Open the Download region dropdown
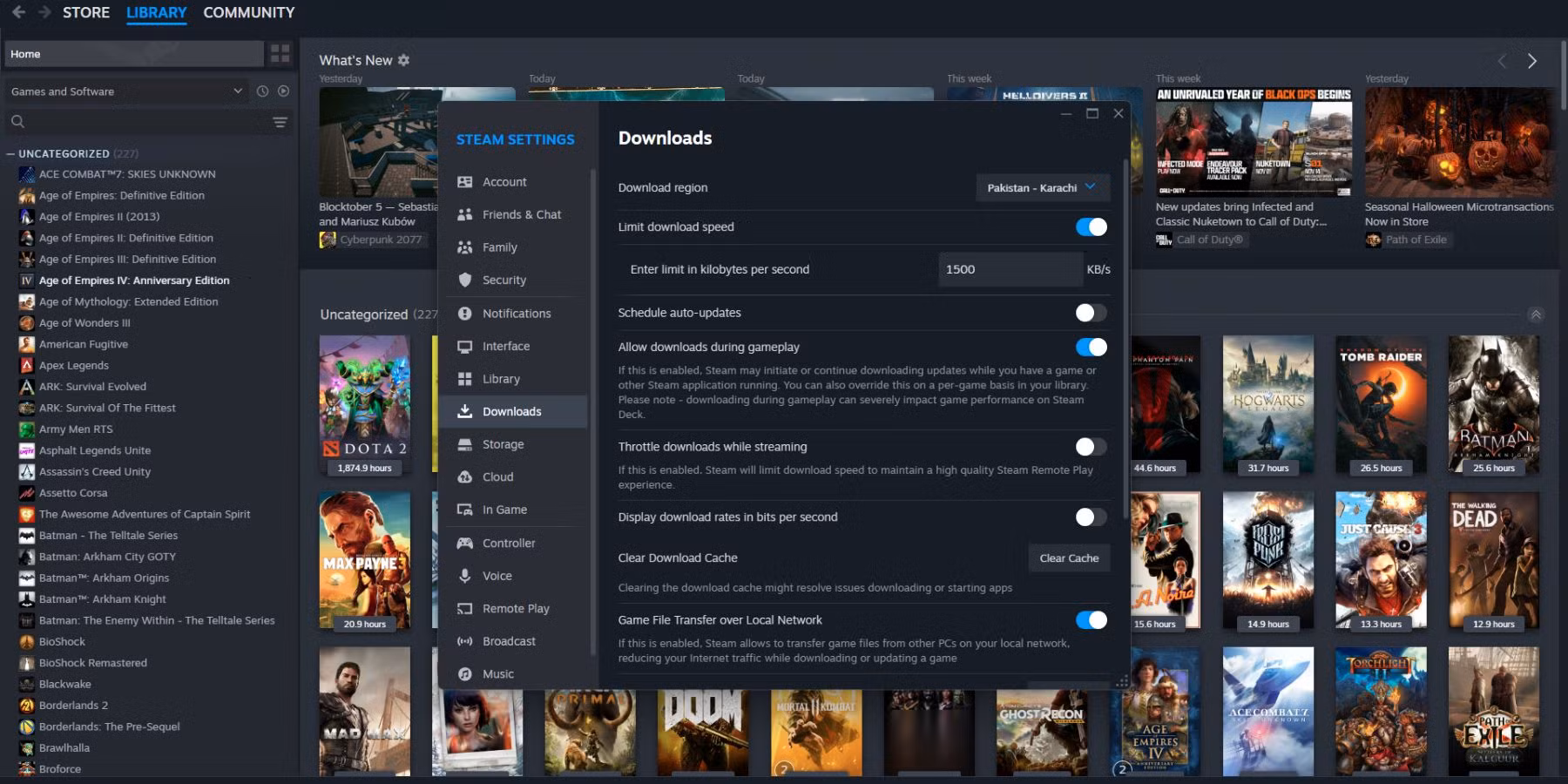The width and height of the screenshot is (1568, 784). (x=1041, y=188)
